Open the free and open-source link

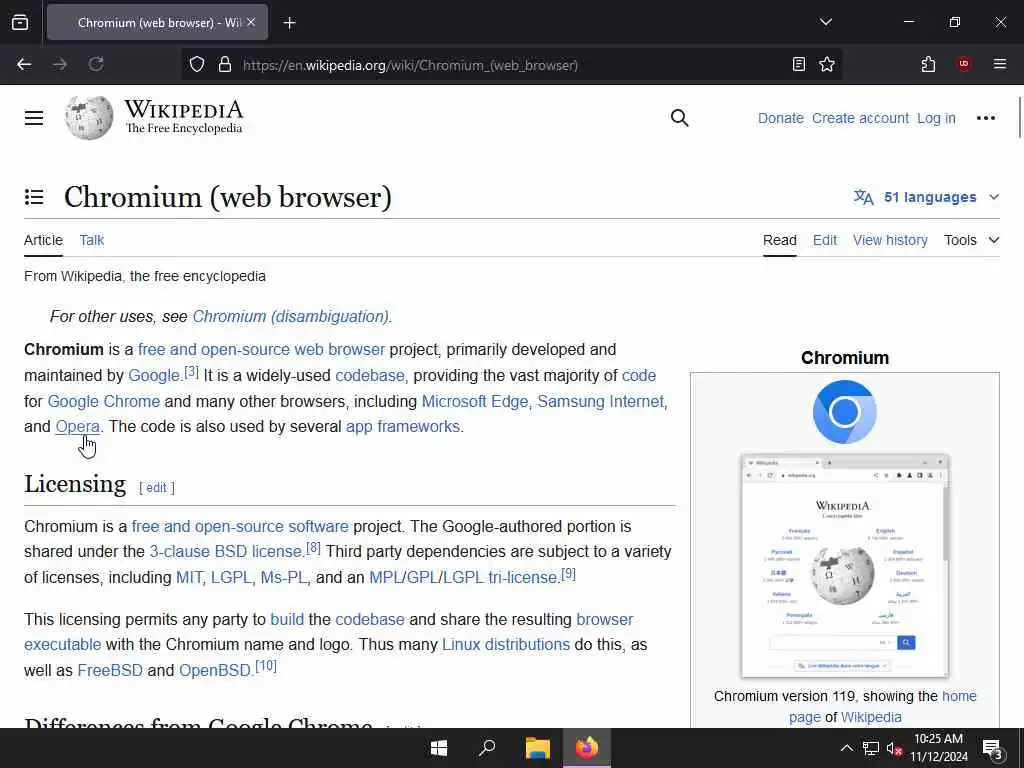pos(214,349)
